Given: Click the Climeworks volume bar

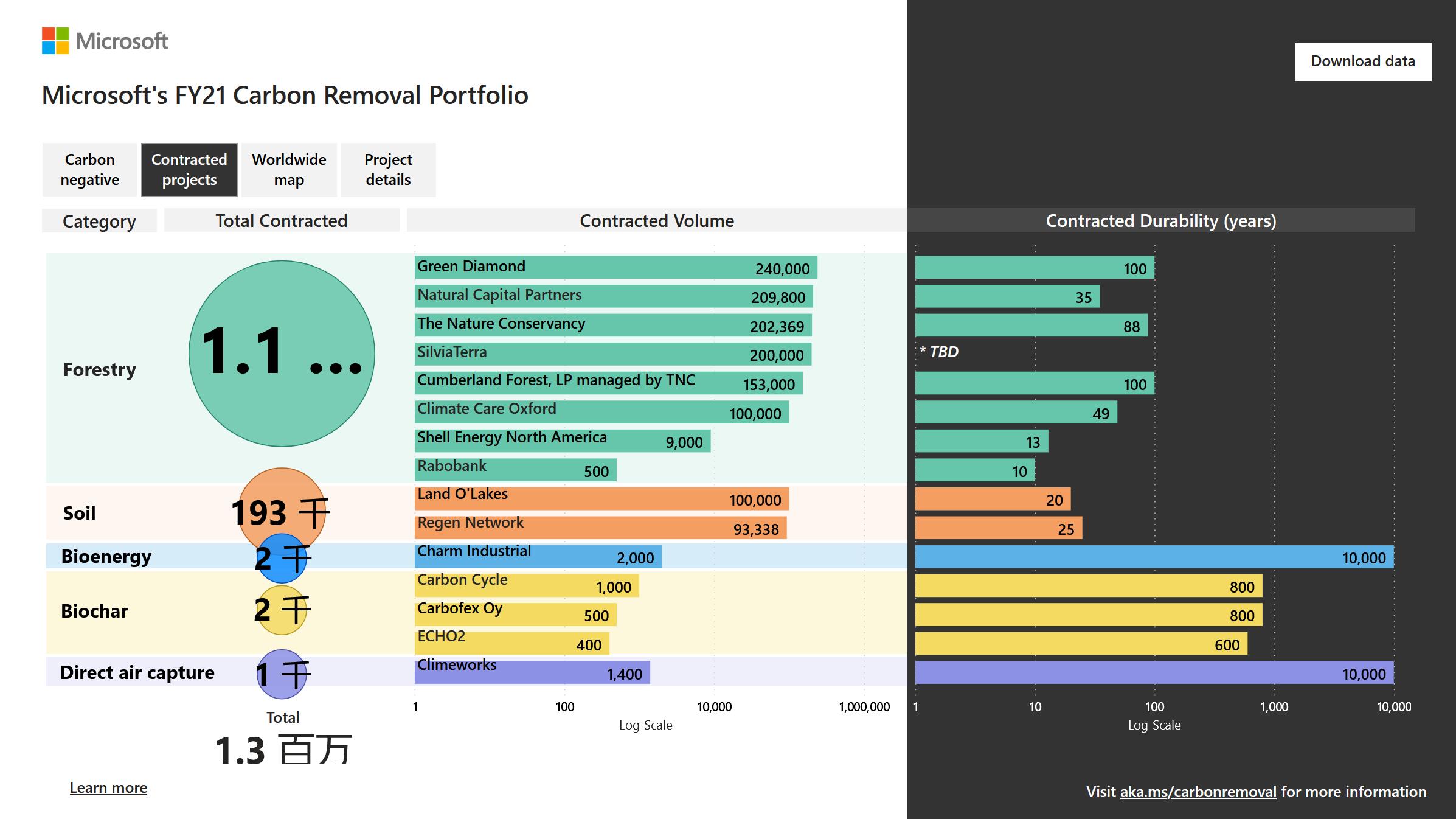Looking at the screenshot, I should [533, 672].
